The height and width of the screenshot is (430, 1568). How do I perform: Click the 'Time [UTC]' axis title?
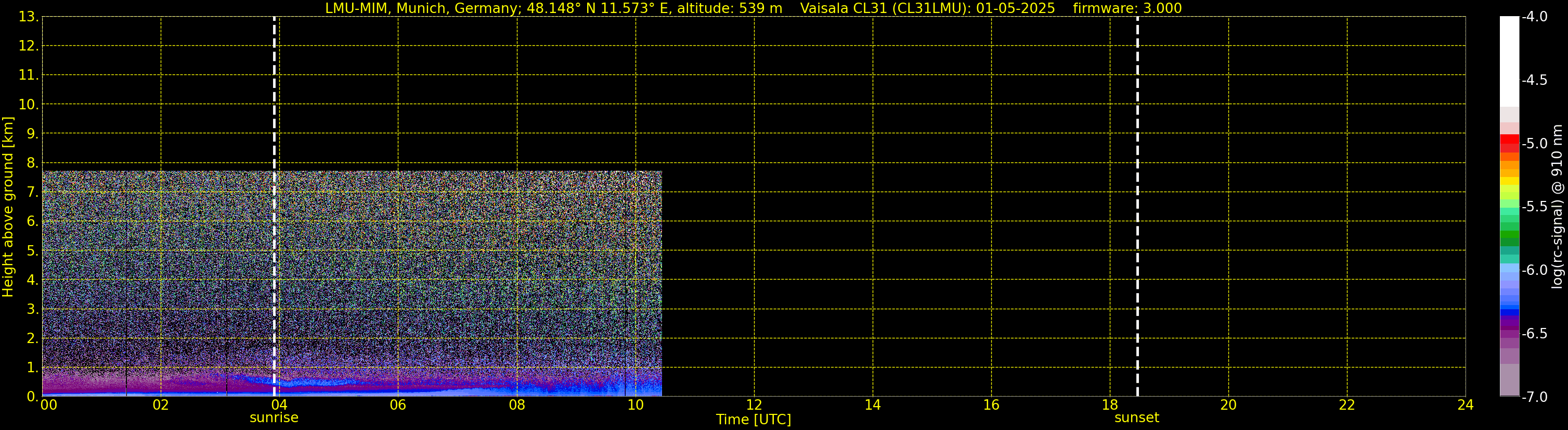tap(754, 419)
